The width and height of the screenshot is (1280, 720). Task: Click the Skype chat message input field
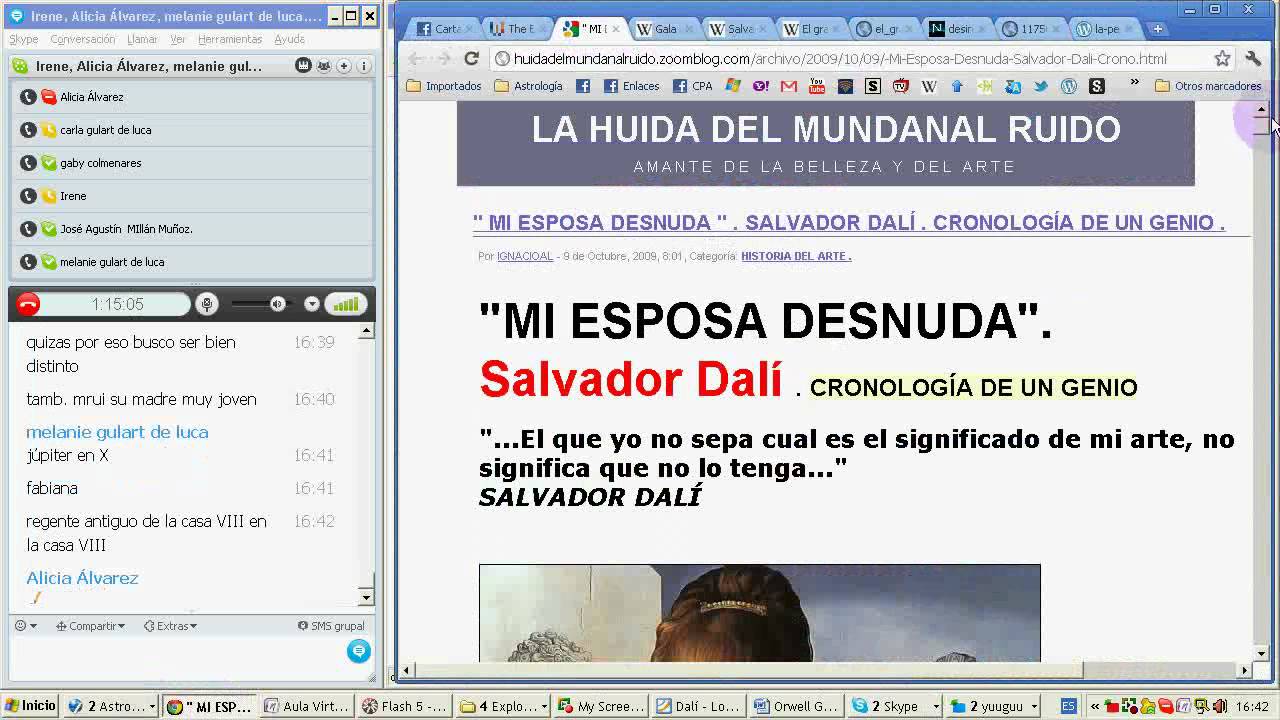pyautogui.click(x=178, y=656)
